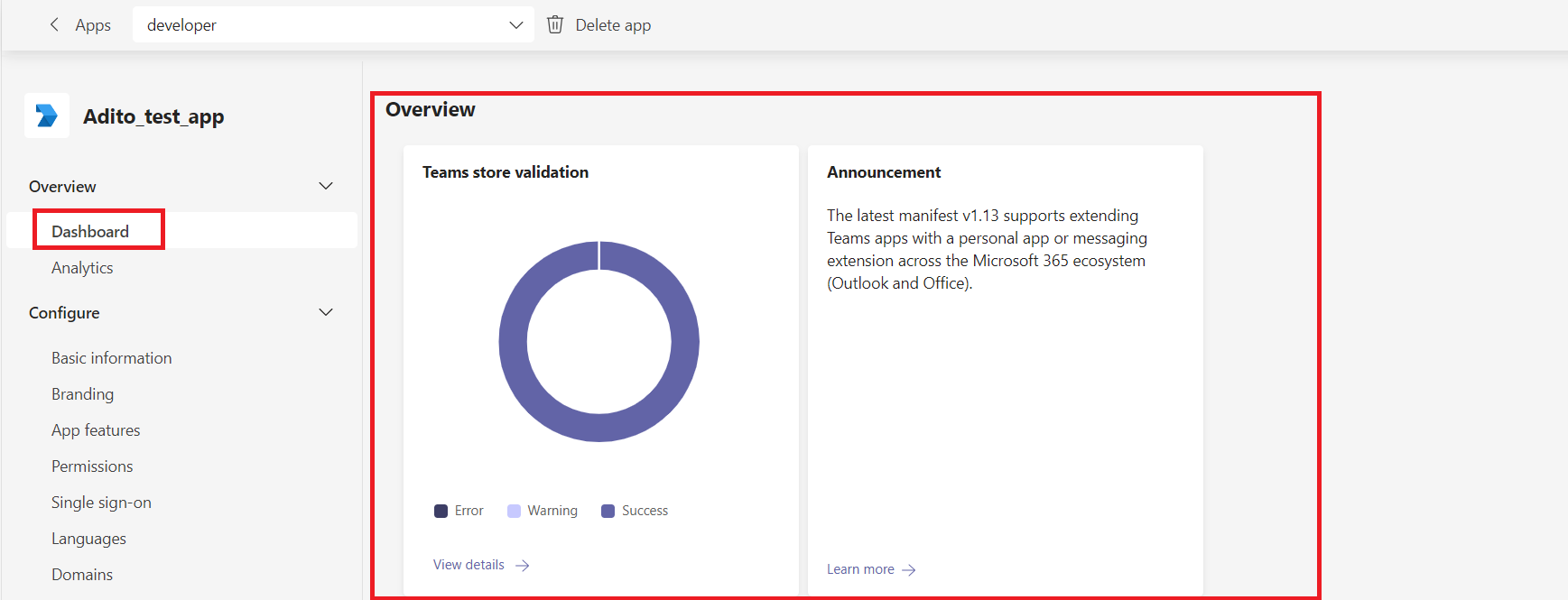The image size is (1568, 600).
Task: Open the developer environment dropdown
Action: pyautogui.click(x=333, y=24)
